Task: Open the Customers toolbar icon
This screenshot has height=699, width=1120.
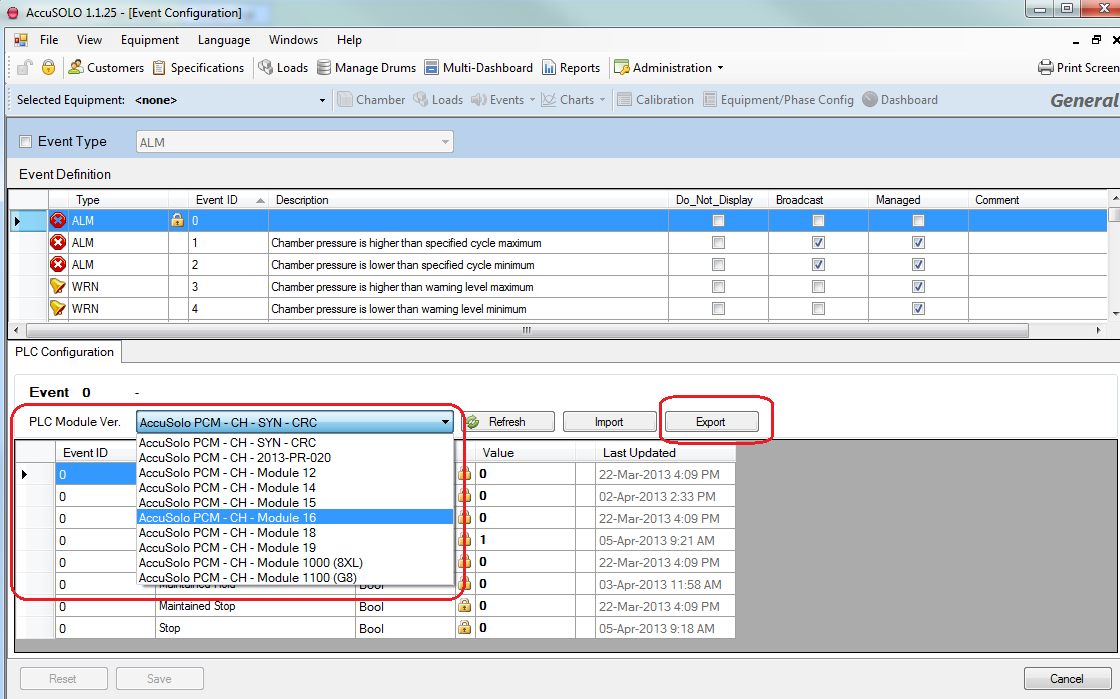Action: pos(76,68)
